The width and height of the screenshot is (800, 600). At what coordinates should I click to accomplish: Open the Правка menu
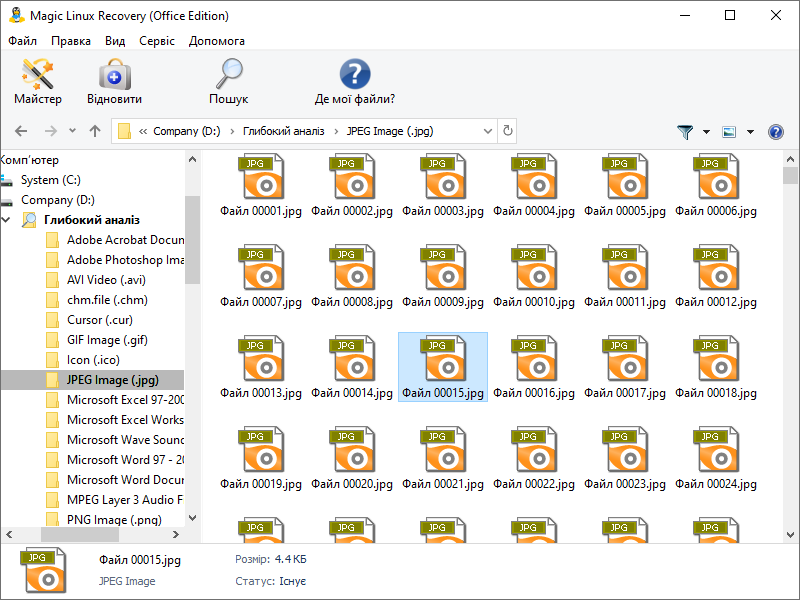point(70,41)
